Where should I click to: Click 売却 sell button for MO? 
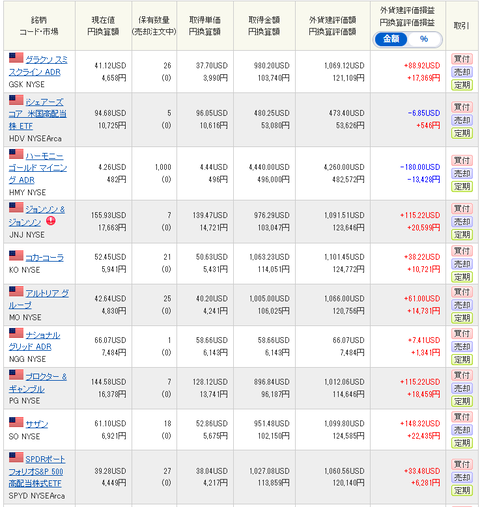click(462, 305)
